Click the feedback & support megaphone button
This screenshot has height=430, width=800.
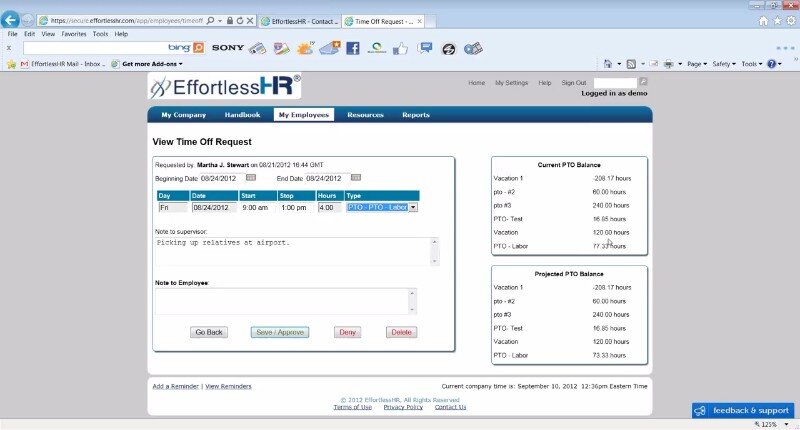point(743,410)
